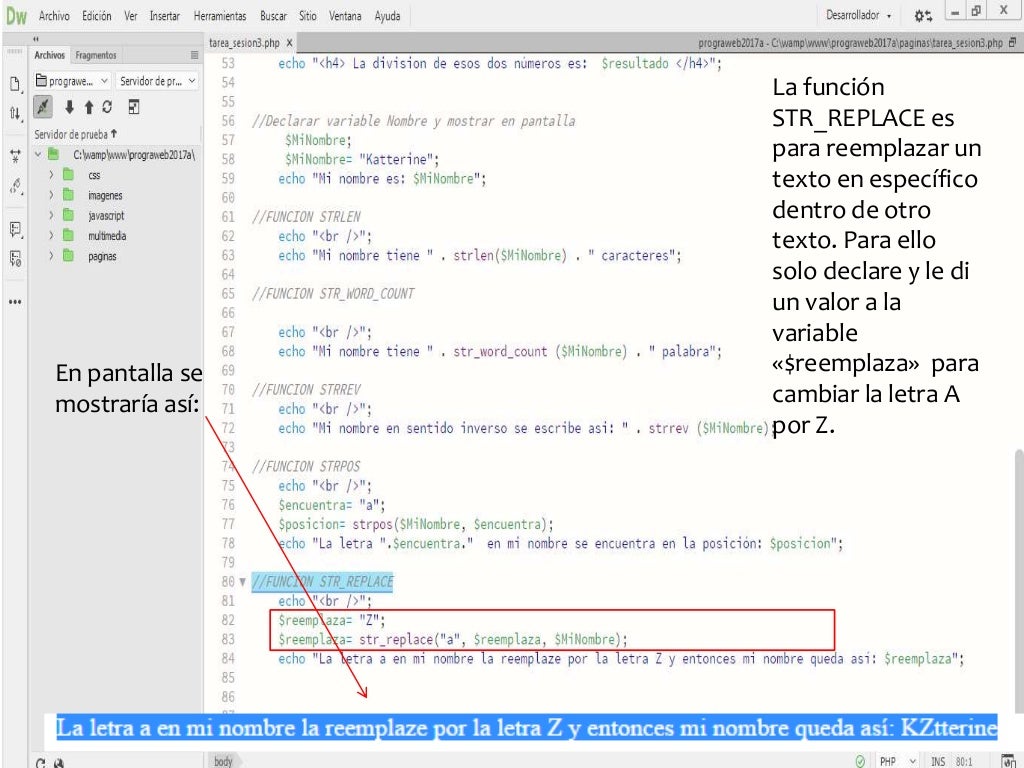
Task: Open the Servidor de prueba view dropdown
Action: 158,81
